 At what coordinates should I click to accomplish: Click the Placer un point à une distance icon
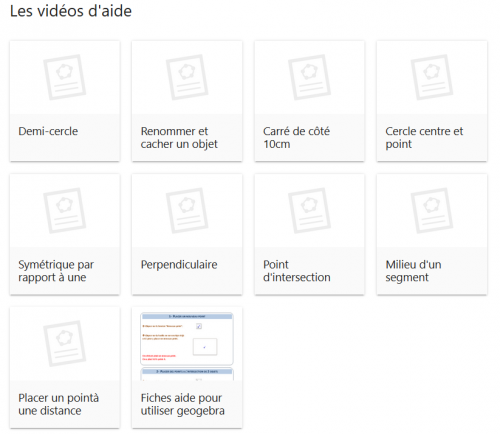65,344
